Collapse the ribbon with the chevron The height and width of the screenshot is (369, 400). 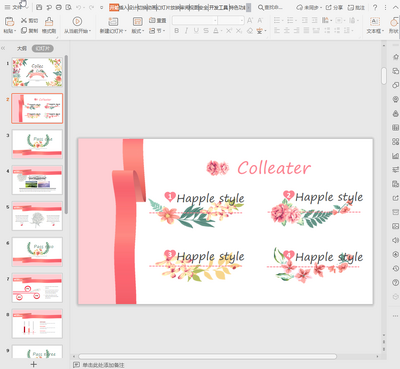tap(395, 7)
